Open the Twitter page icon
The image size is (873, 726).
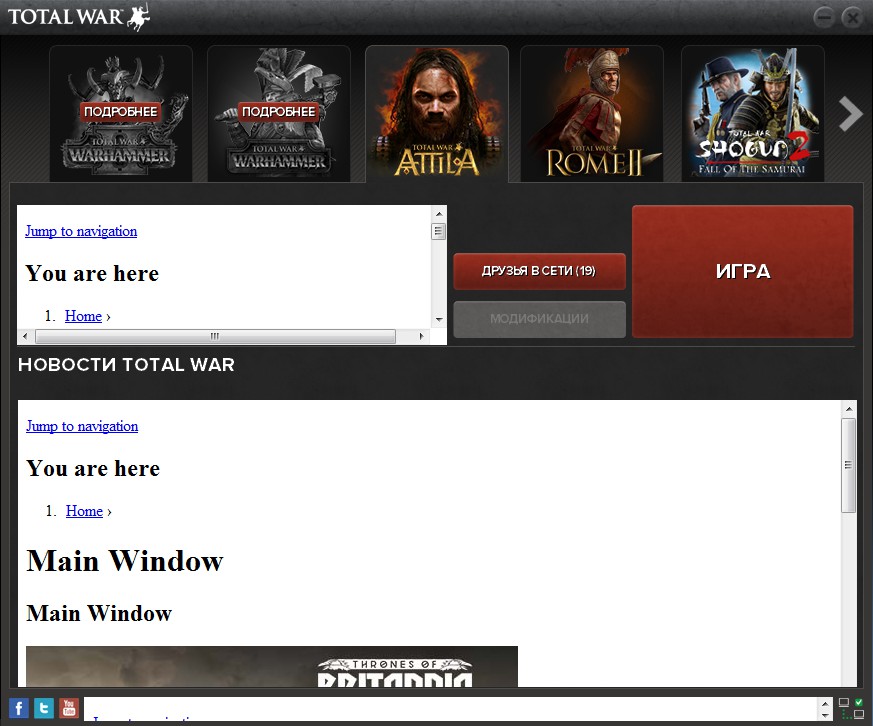click(44, 708)
